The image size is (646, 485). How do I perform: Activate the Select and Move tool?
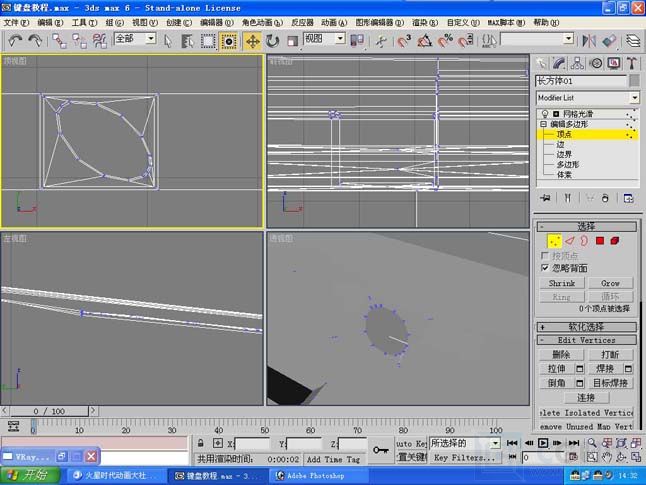[x=252, y=41]
